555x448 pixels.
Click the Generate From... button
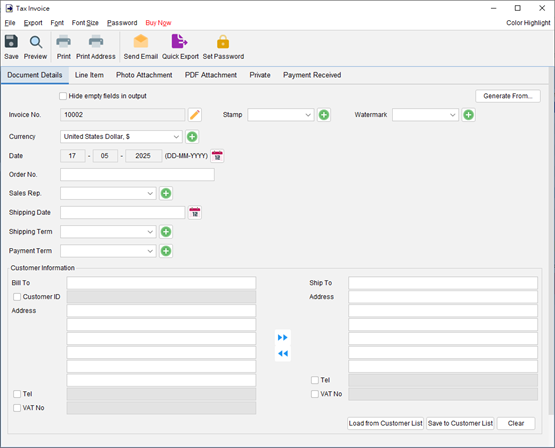coord(508,96)
